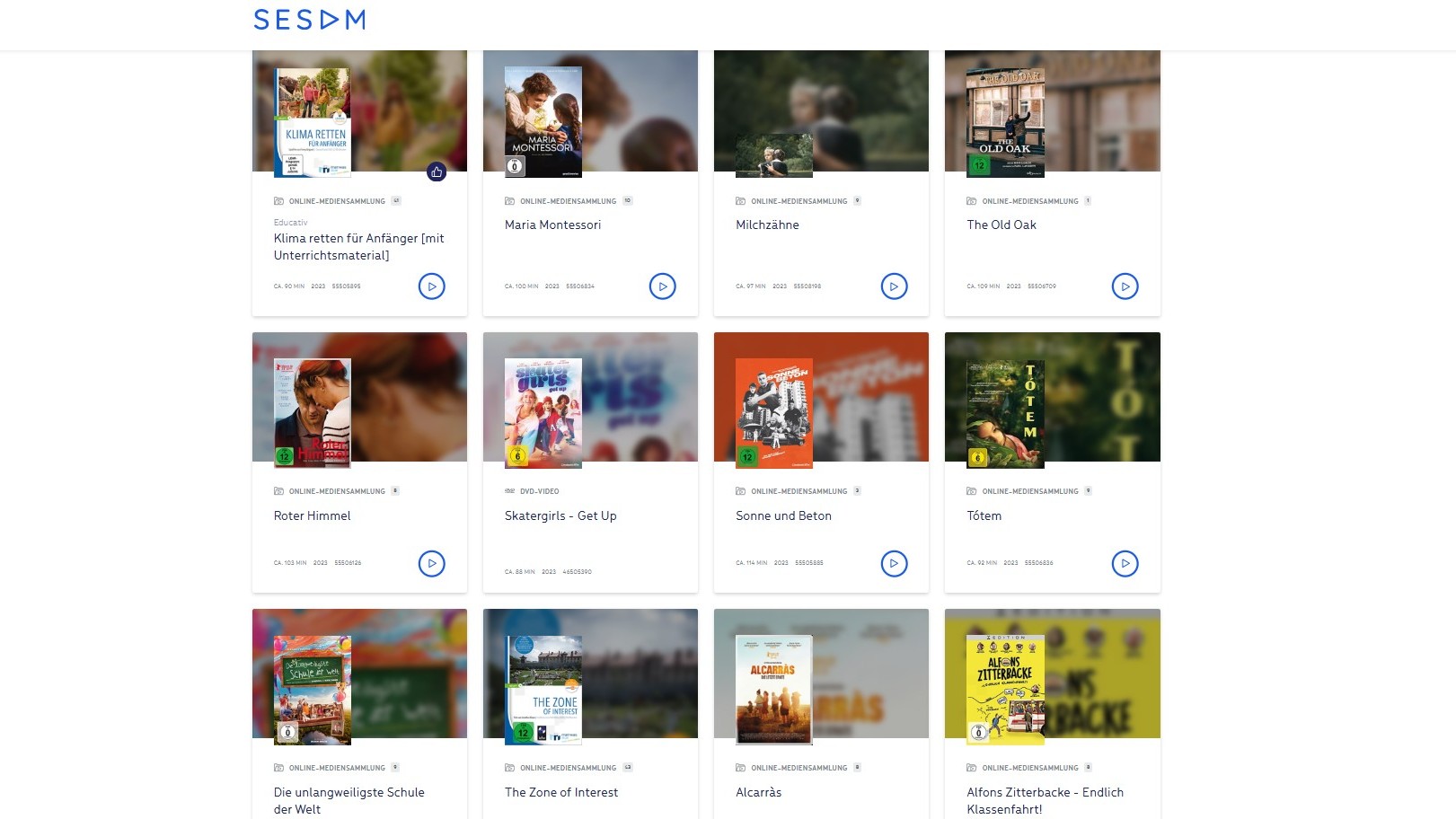Click the media collection icon on Maria Montessori card

click(x=509, y=201)
